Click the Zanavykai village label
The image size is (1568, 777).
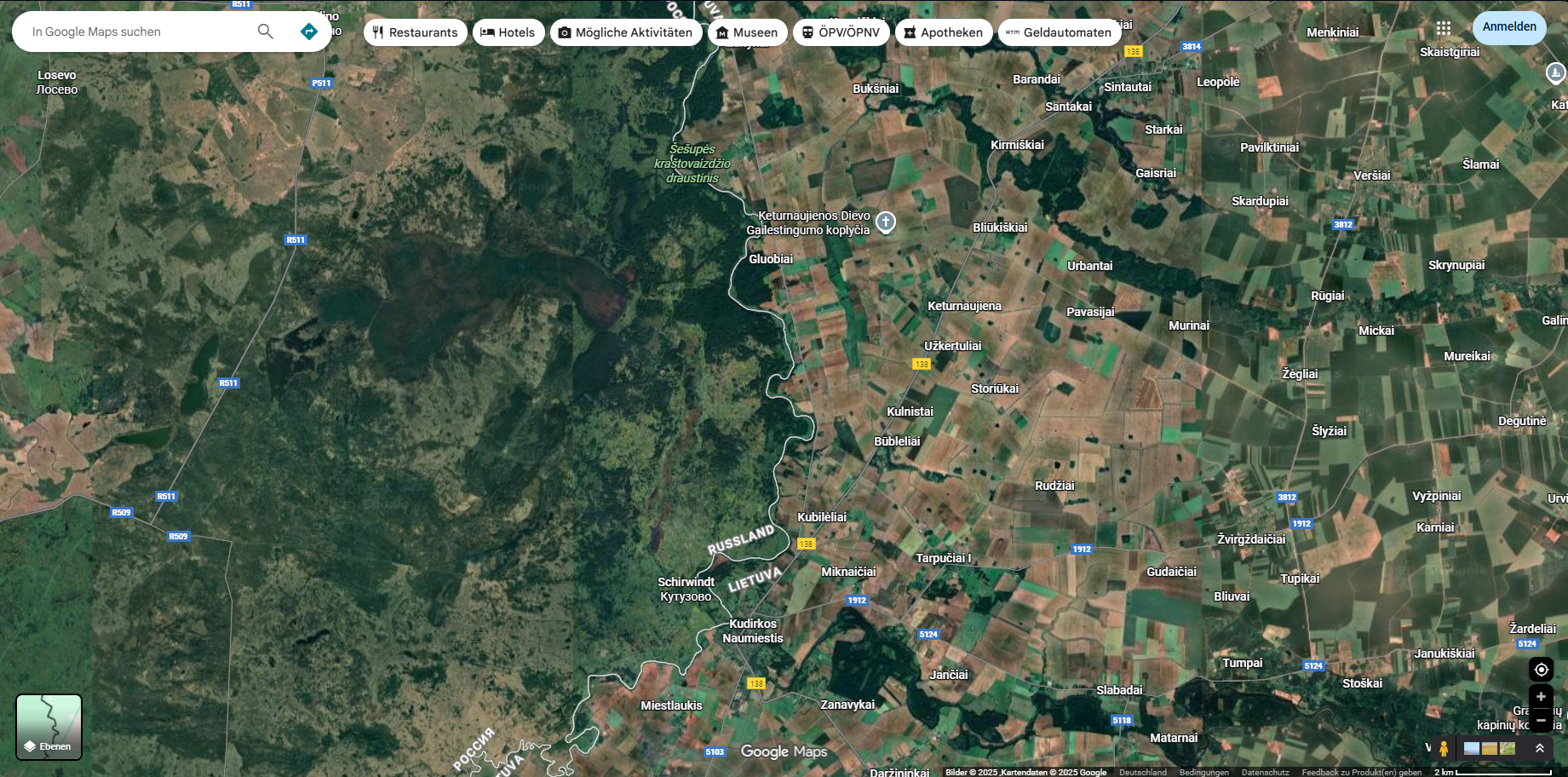pyautogui.click(x=847, y=705)
